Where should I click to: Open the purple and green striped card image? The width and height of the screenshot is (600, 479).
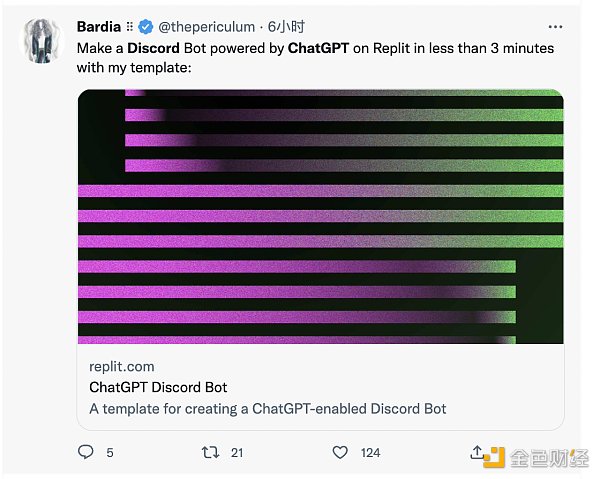pos(321,216)
